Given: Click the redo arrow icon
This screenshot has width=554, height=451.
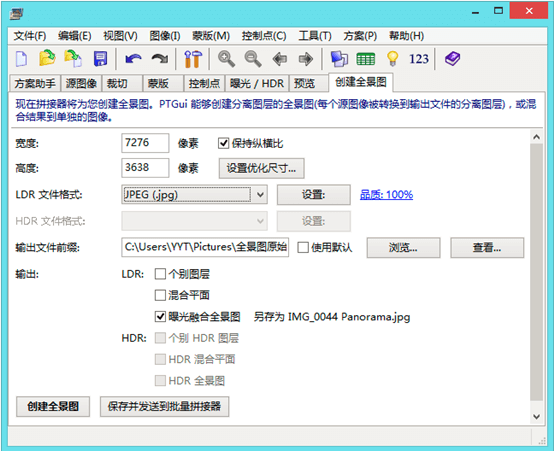Looking at the screenshot, I should 160,59.
